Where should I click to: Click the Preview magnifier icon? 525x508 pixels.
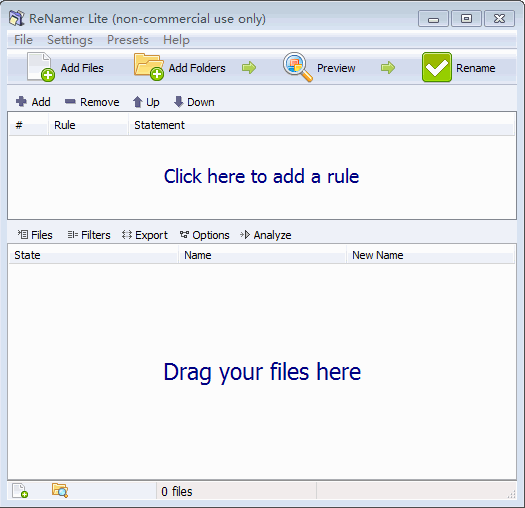pyautogui.click(x=298, y=67)
